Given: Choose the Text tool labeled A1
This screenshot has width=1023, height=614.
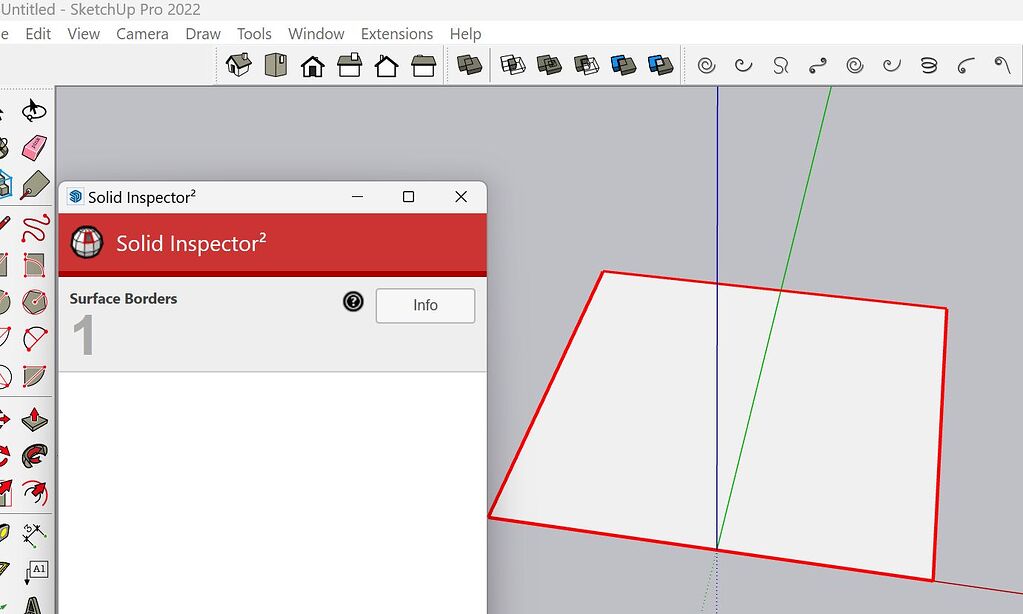Looking at the screenshot, I should [39, 570].
